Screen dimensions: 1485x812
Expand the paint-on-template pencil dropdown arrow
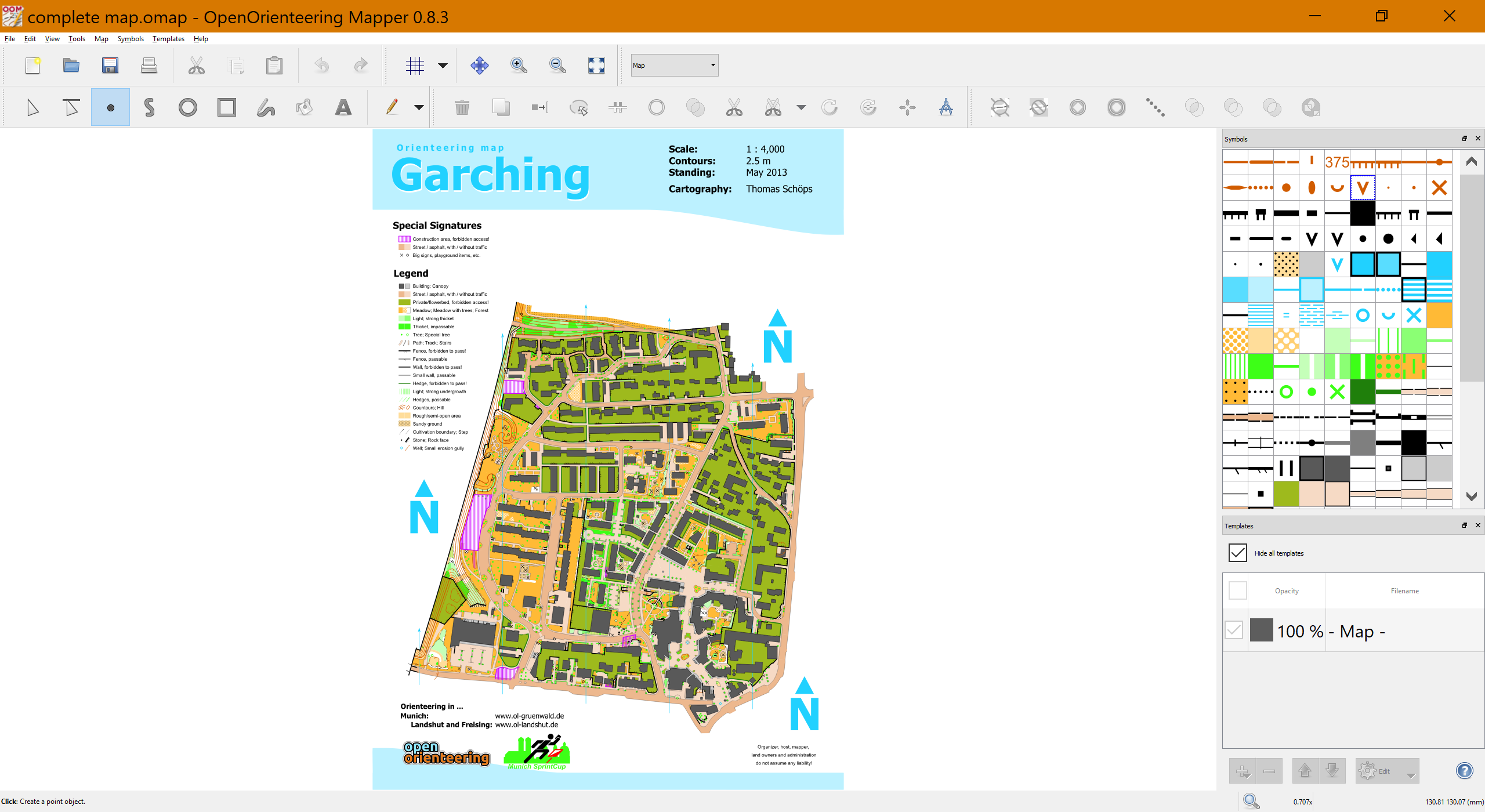coord(419,107)
